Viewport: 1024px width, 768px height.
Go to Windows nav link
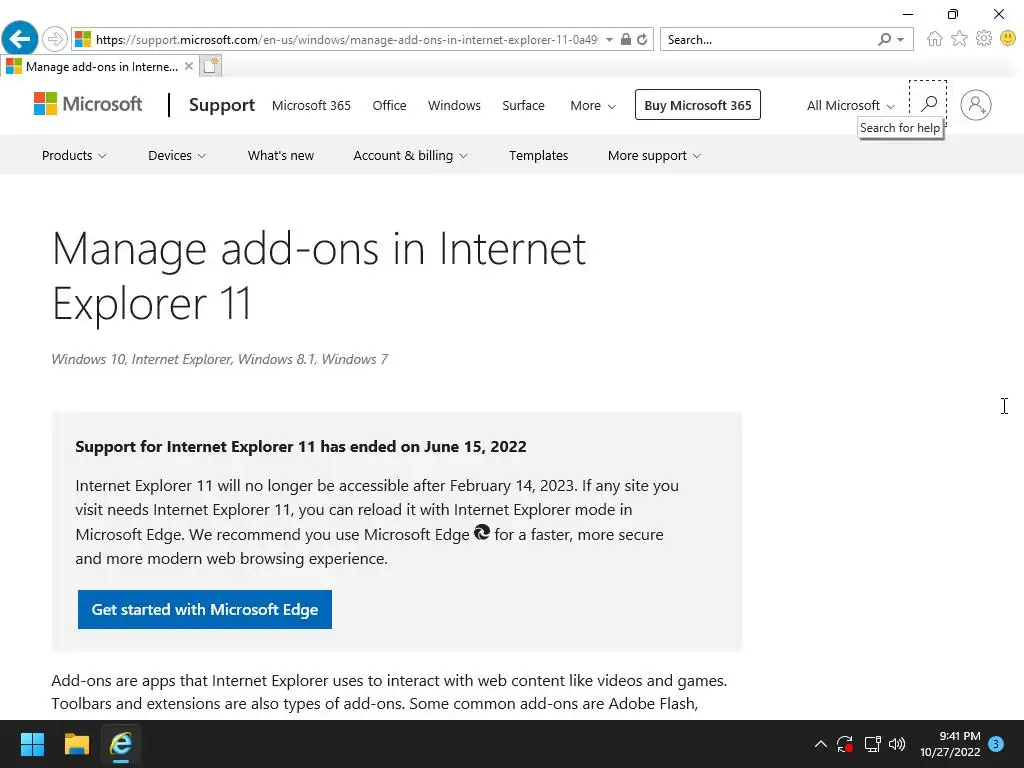[x=454, y=105]
